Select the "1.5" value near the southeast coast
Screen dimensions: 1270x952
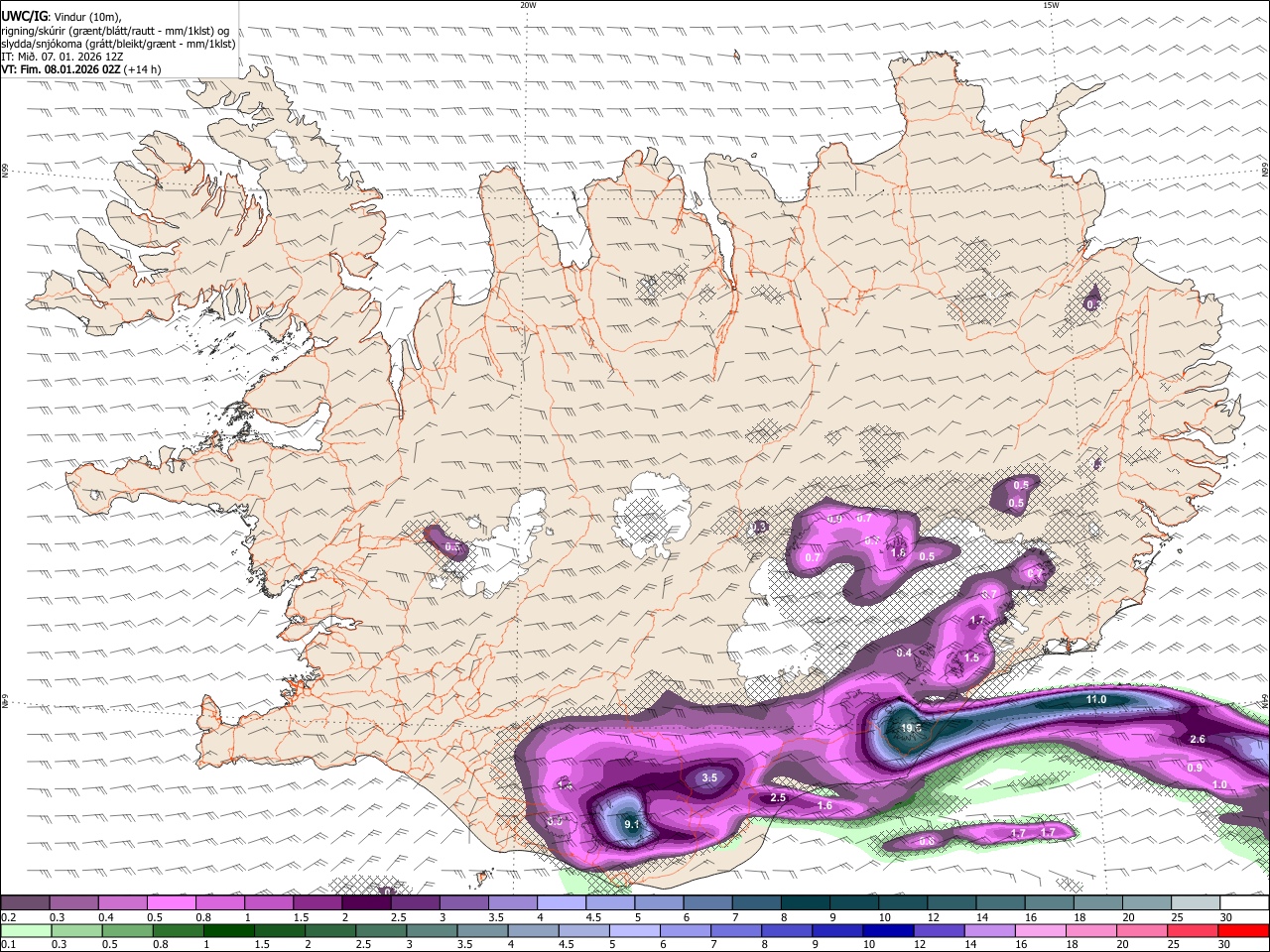(x=971, y=658)
